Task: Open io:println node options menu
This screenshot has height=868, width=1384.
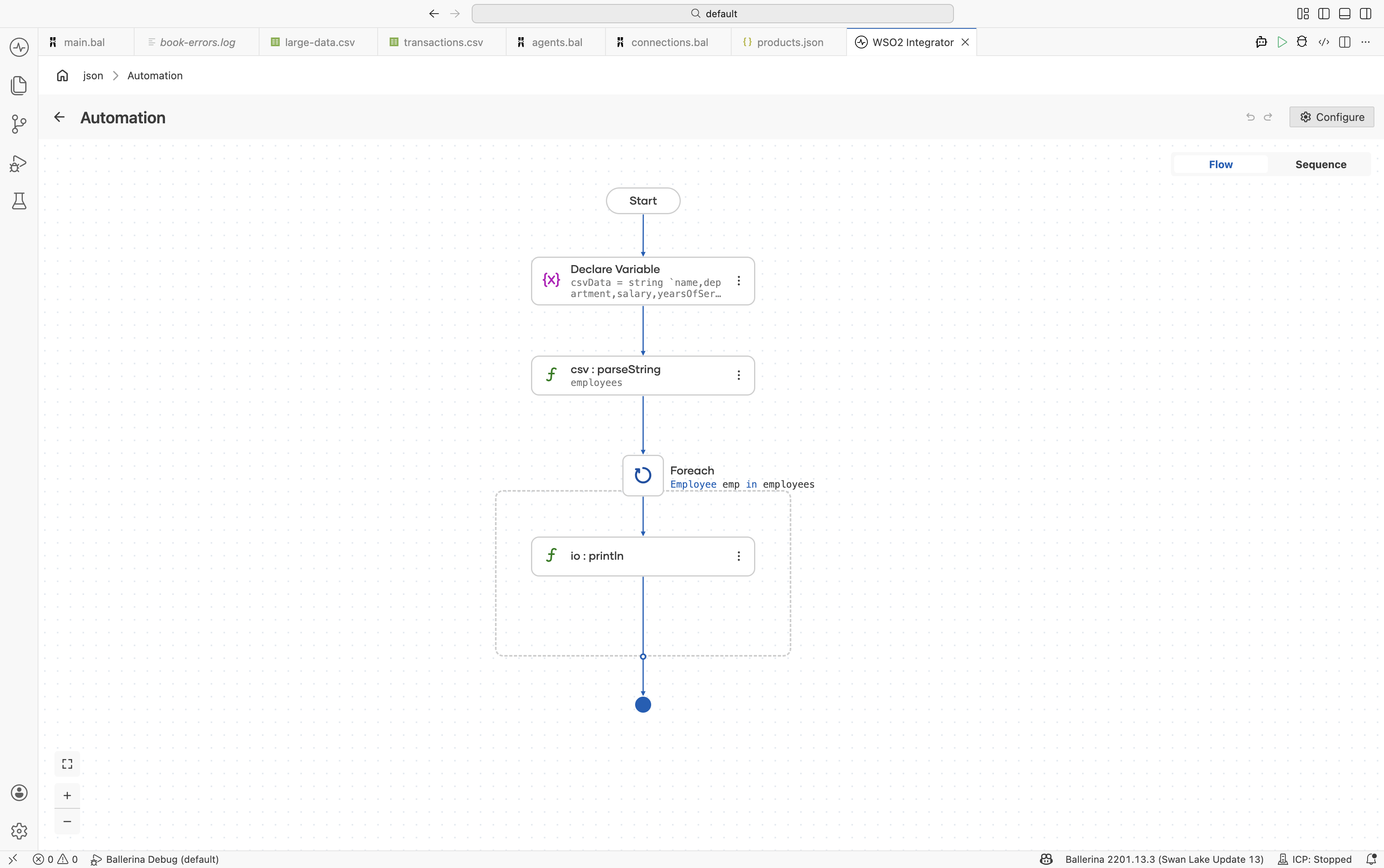Action: click(739, 556)
